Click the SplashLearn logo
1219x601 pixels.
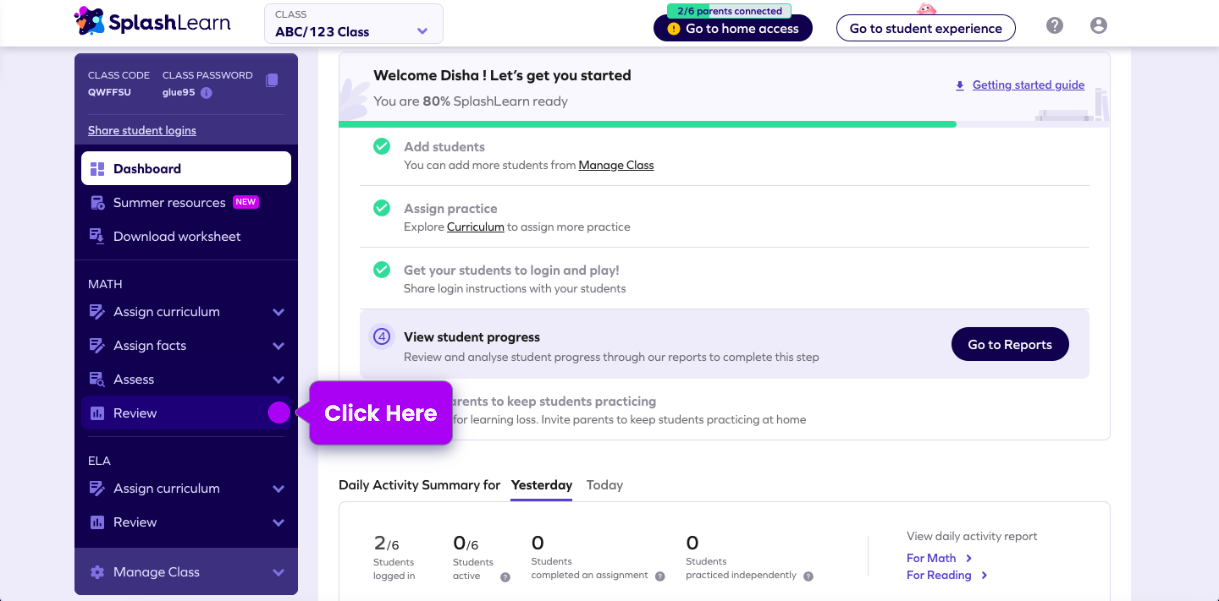pos(152,21)
